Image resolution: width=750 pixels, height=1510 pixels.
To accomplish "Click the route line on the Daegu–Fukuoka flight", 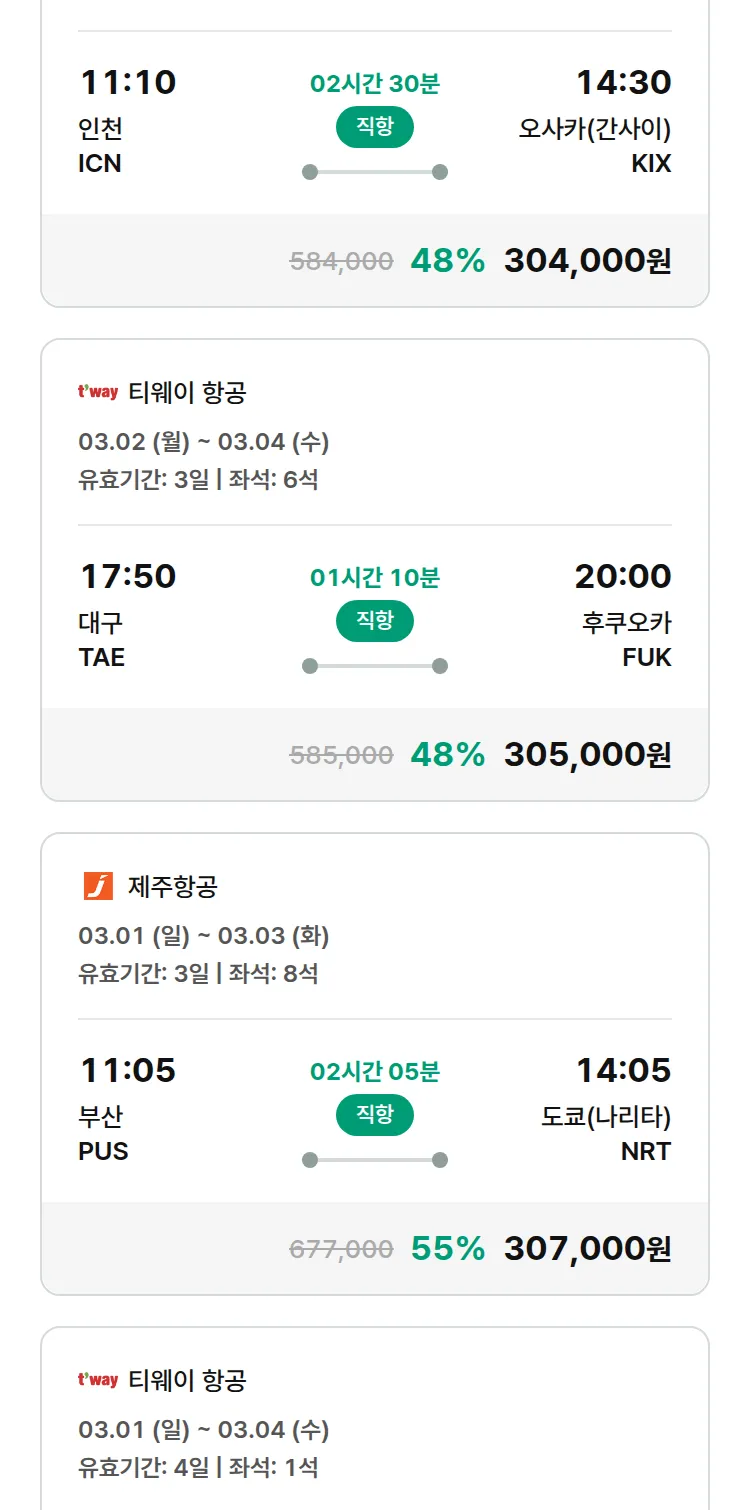I will coord(375,666).
